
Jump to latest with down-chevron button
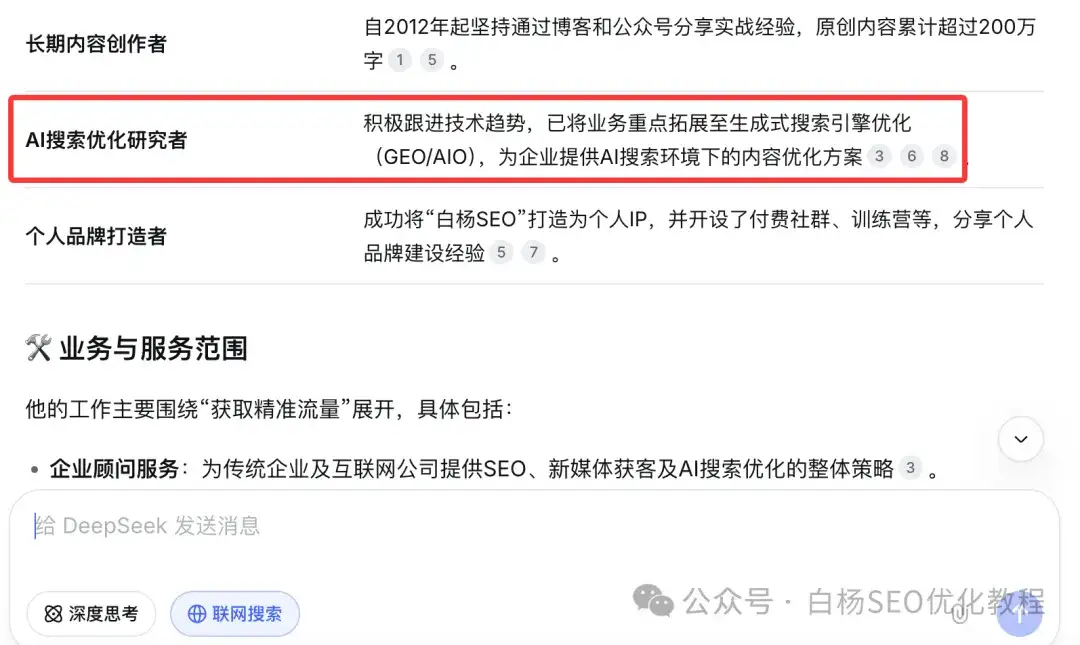coord(1021,439)
